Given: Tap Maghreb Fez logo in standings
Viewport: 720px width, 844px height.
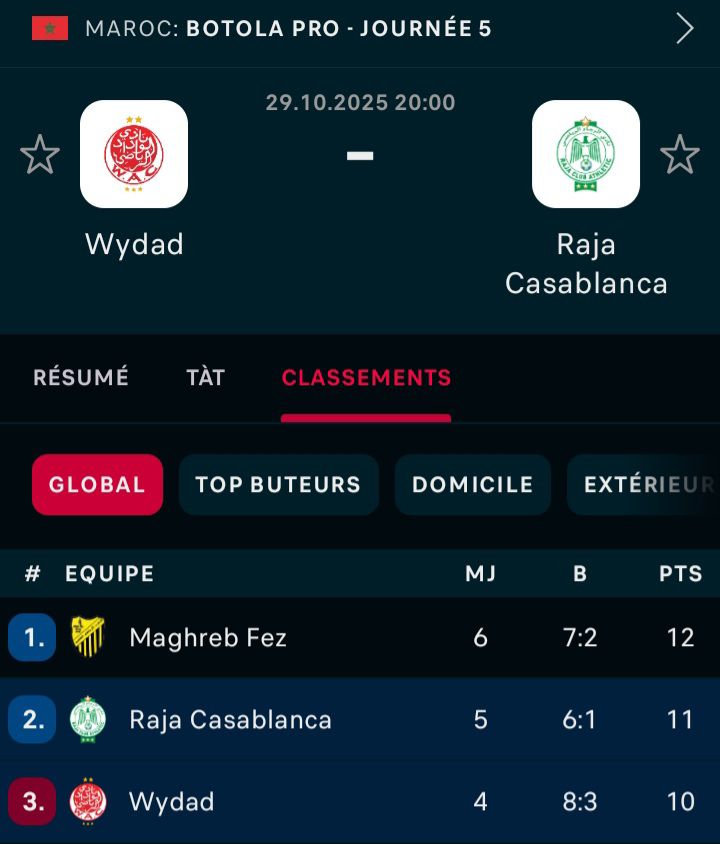Looking at the screenshot, I should 88,637.
